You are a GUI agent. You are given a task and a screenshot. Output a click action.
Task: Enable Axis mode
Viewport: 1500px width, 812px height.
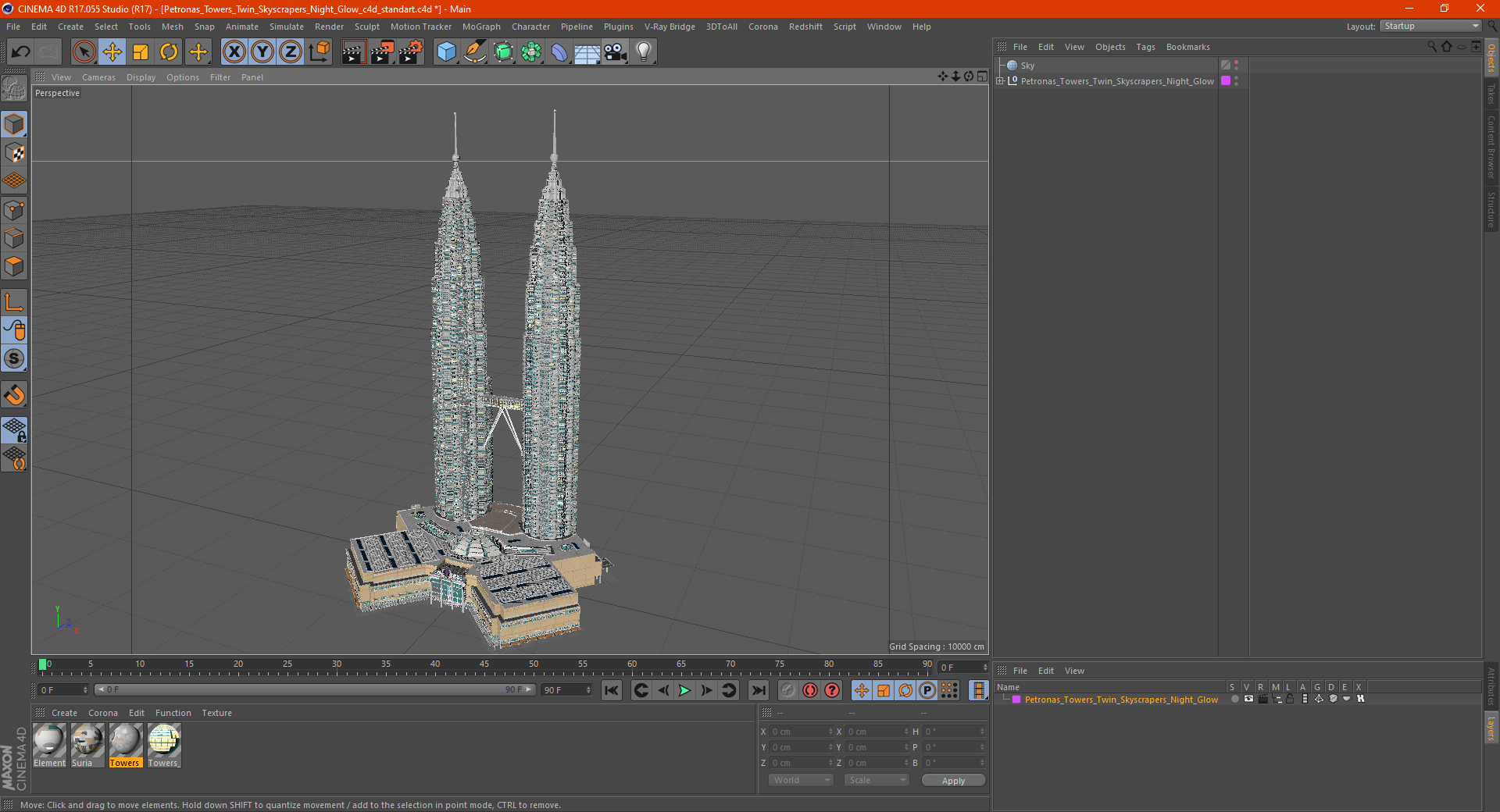tap(14, 302)
